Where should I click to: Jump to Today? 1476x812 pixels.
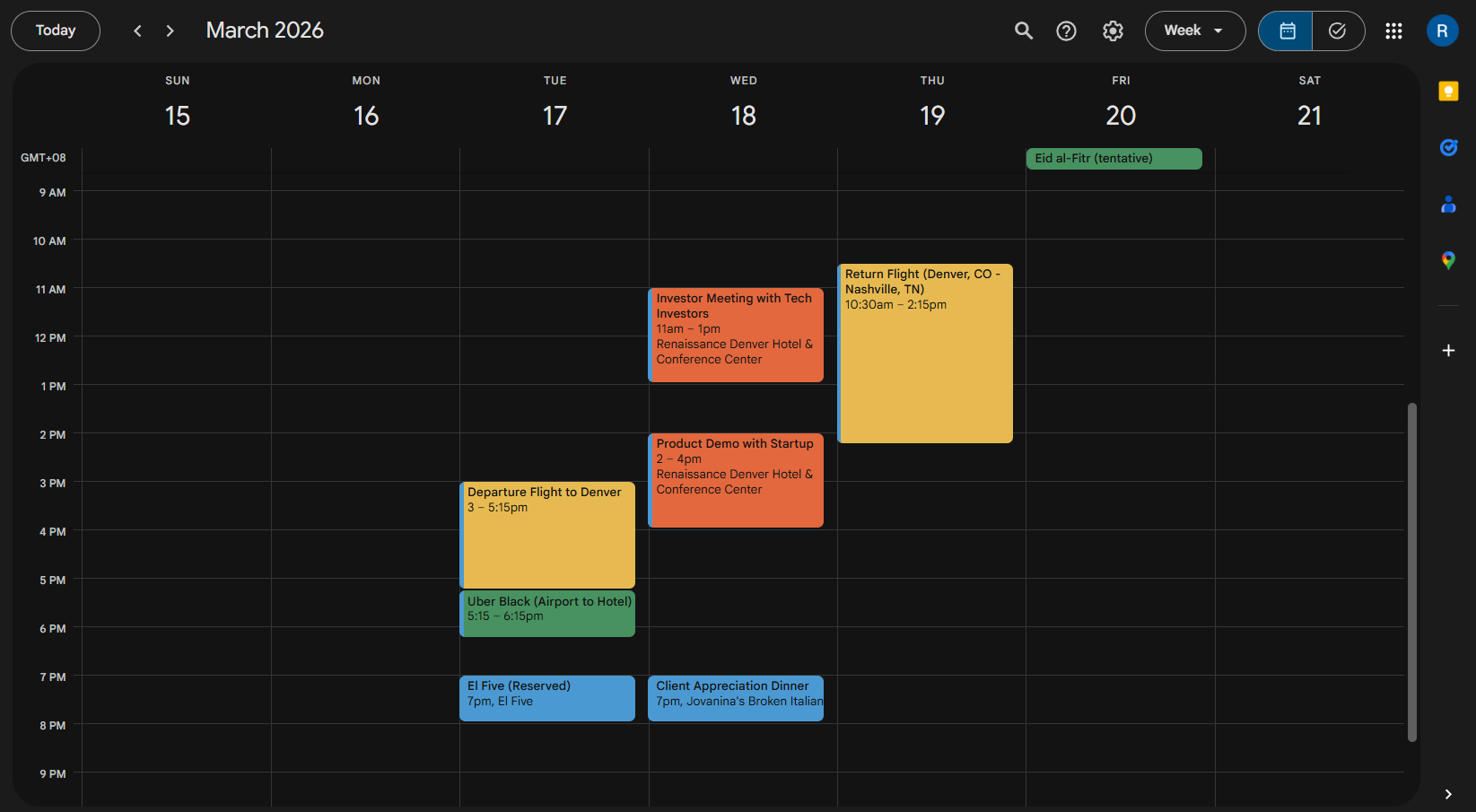56,31
